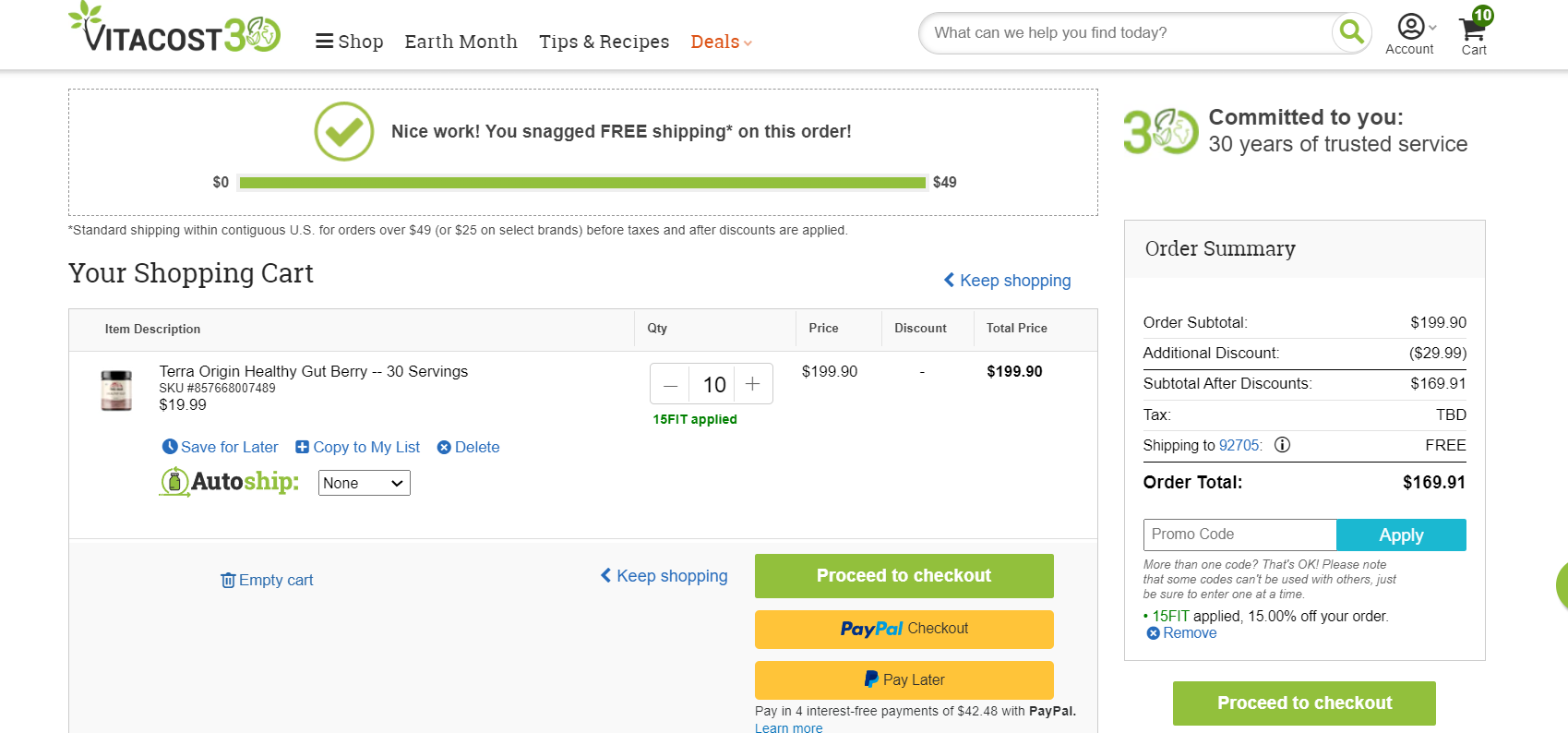Viewport: 1568px width, 733px height.
Task: Click the free shipping progress bar
Action: click(x=582, y=183)
